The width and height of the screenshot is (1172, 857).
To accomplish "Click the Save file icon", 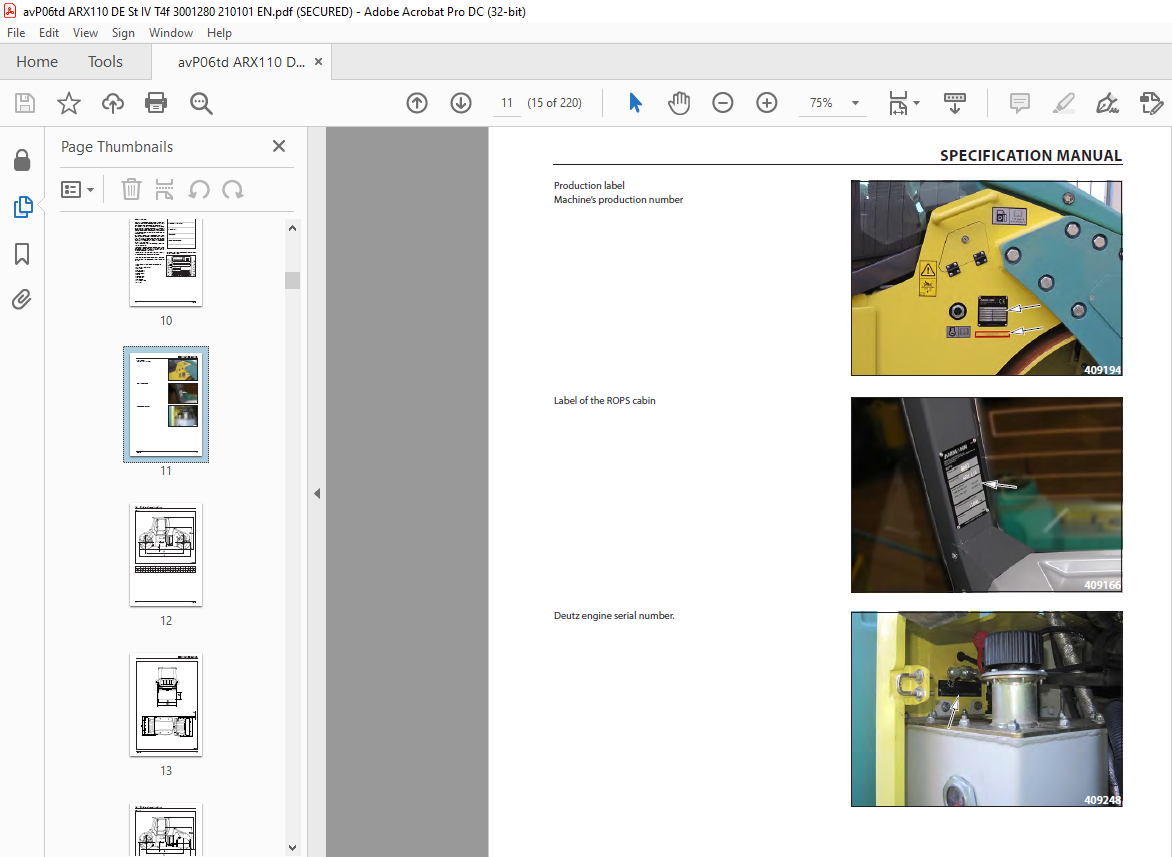I will 25,103.
